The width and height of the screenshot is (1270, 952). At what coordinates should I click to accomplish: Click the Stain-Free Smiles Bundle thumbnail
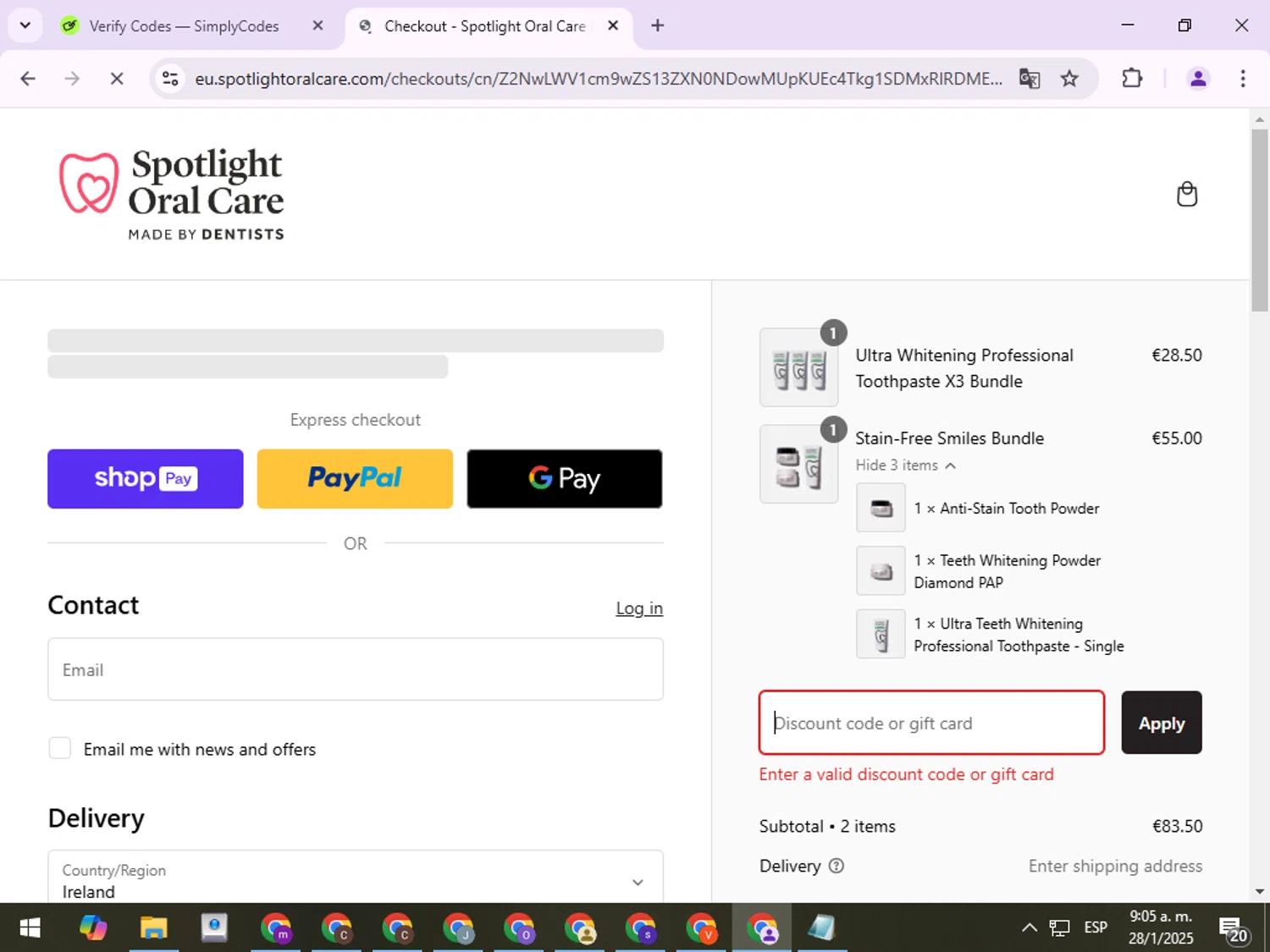799,465
